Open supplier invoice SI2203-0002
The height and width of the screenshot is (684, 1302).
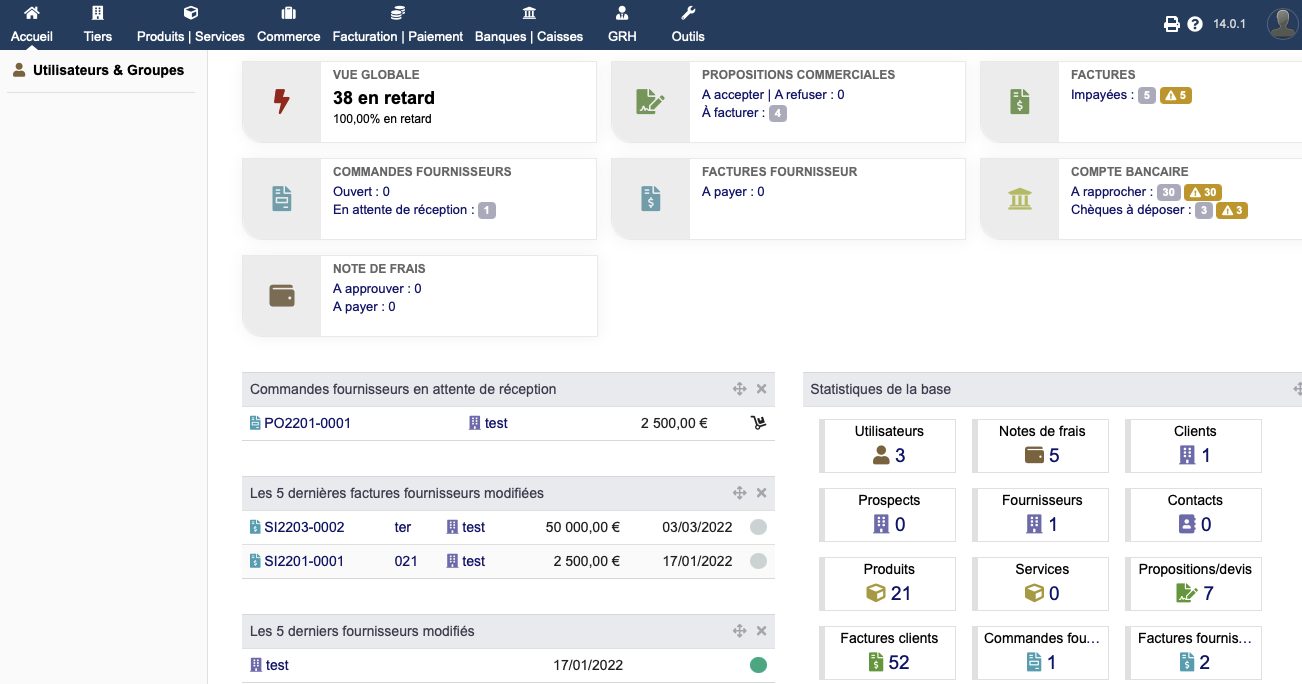click(x=304, y=527)
